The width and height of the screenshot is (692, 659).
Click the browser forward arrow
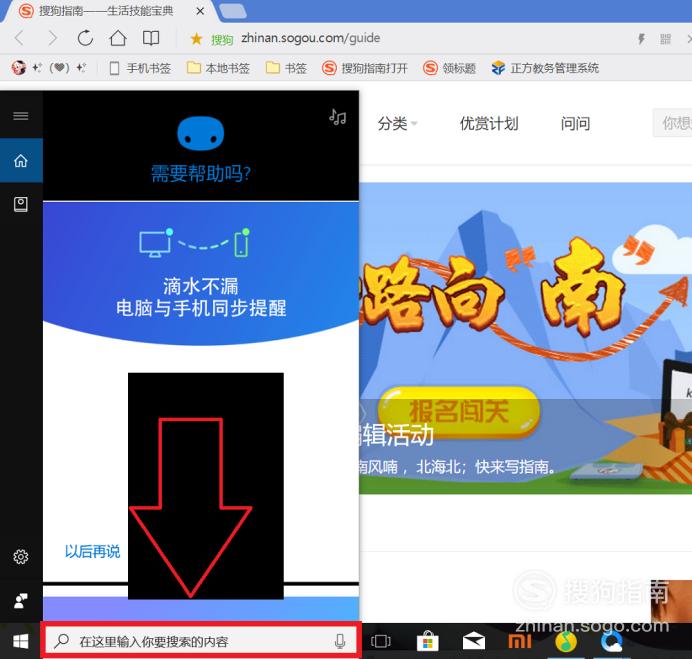pos(53,38)
